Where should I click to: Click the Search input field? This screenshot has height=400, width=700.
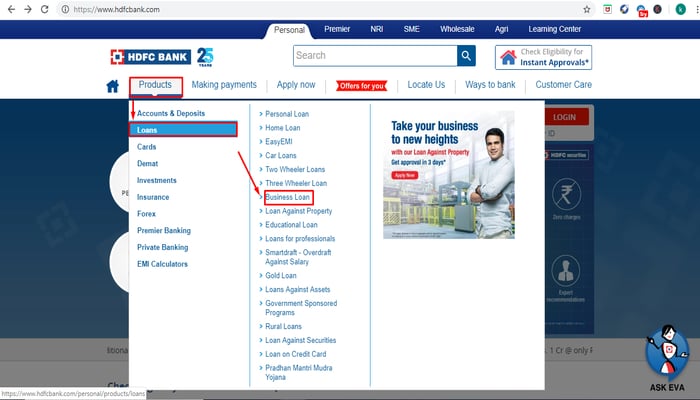(x=375, y=55)
